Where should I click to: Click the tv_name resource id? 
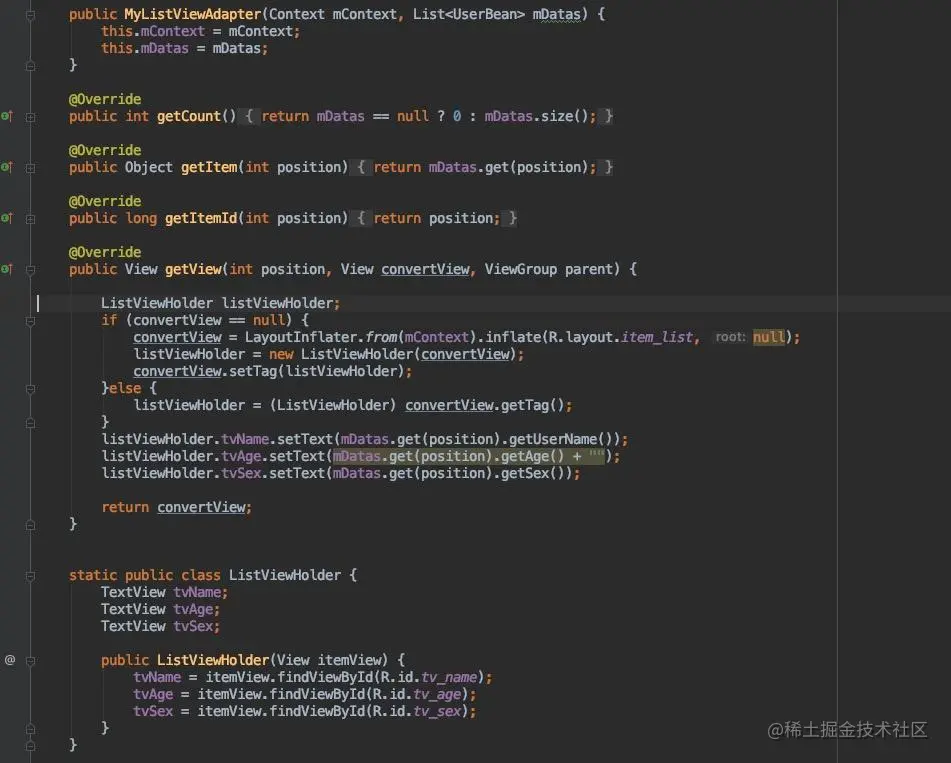(x=449, y=676)
